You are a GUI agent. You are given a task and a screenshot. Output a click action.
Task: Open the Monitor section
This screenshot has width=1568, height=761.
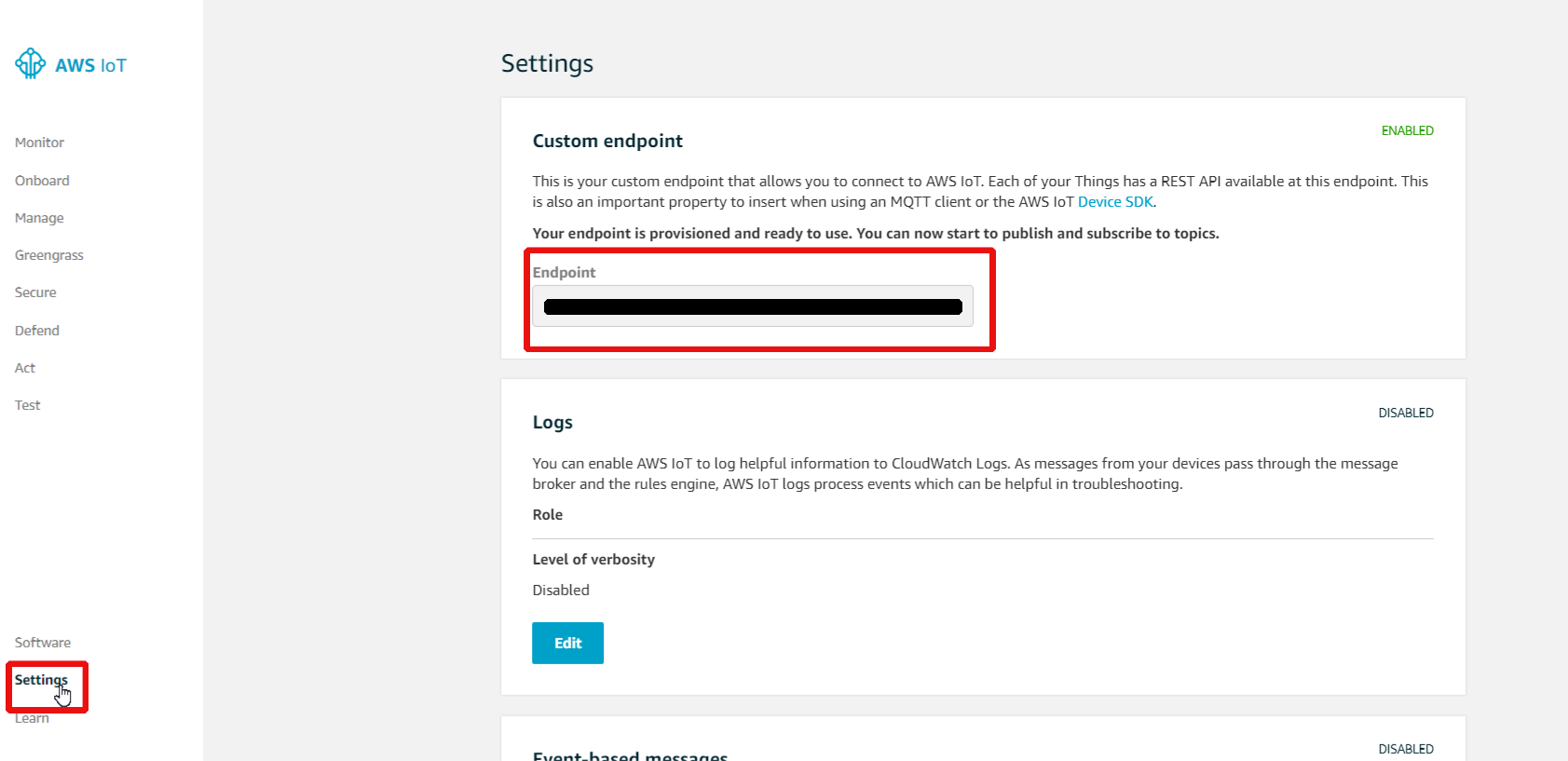click(x=39, y=143)
